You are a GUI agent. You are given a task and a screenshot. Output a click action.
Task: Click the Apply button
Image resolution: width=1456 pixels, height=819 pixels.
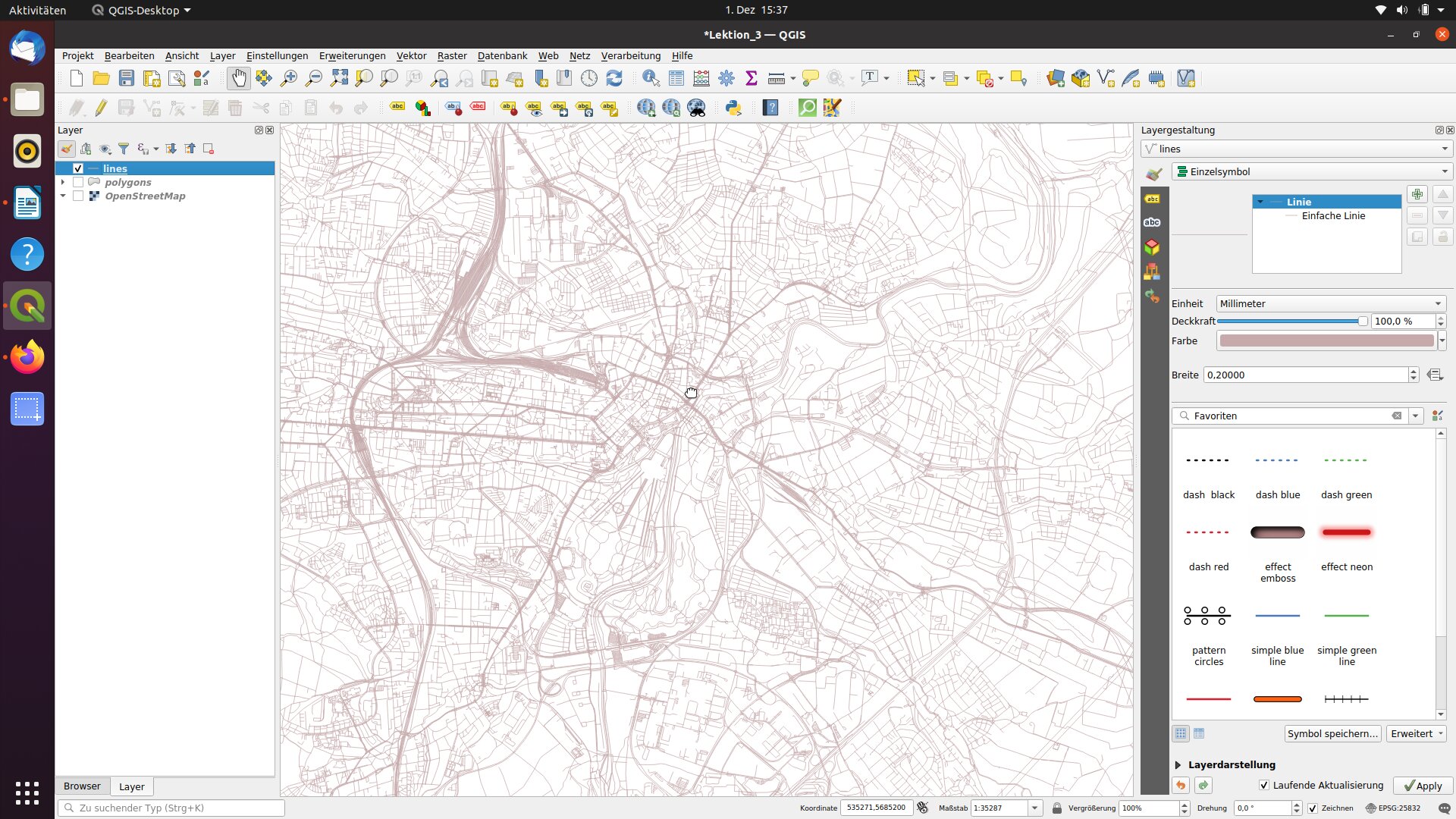coord(1423,786)
